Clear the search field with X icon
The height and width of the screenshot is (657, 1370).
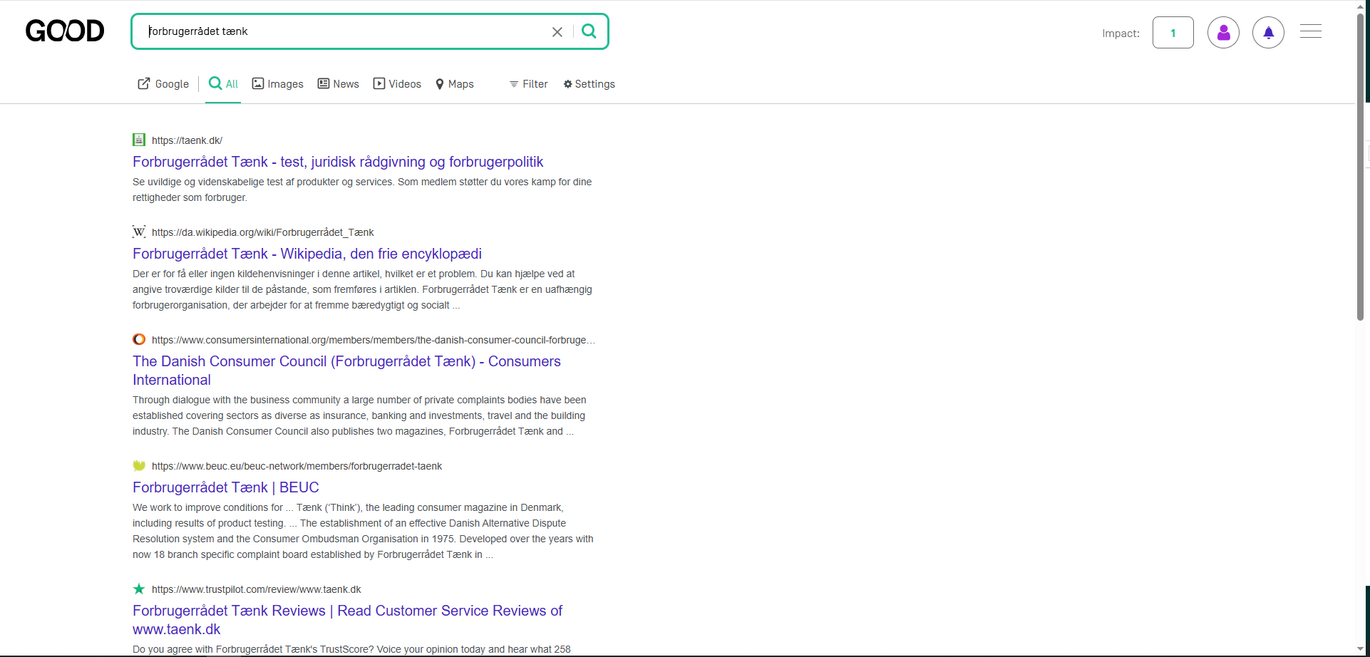point(557,32)
